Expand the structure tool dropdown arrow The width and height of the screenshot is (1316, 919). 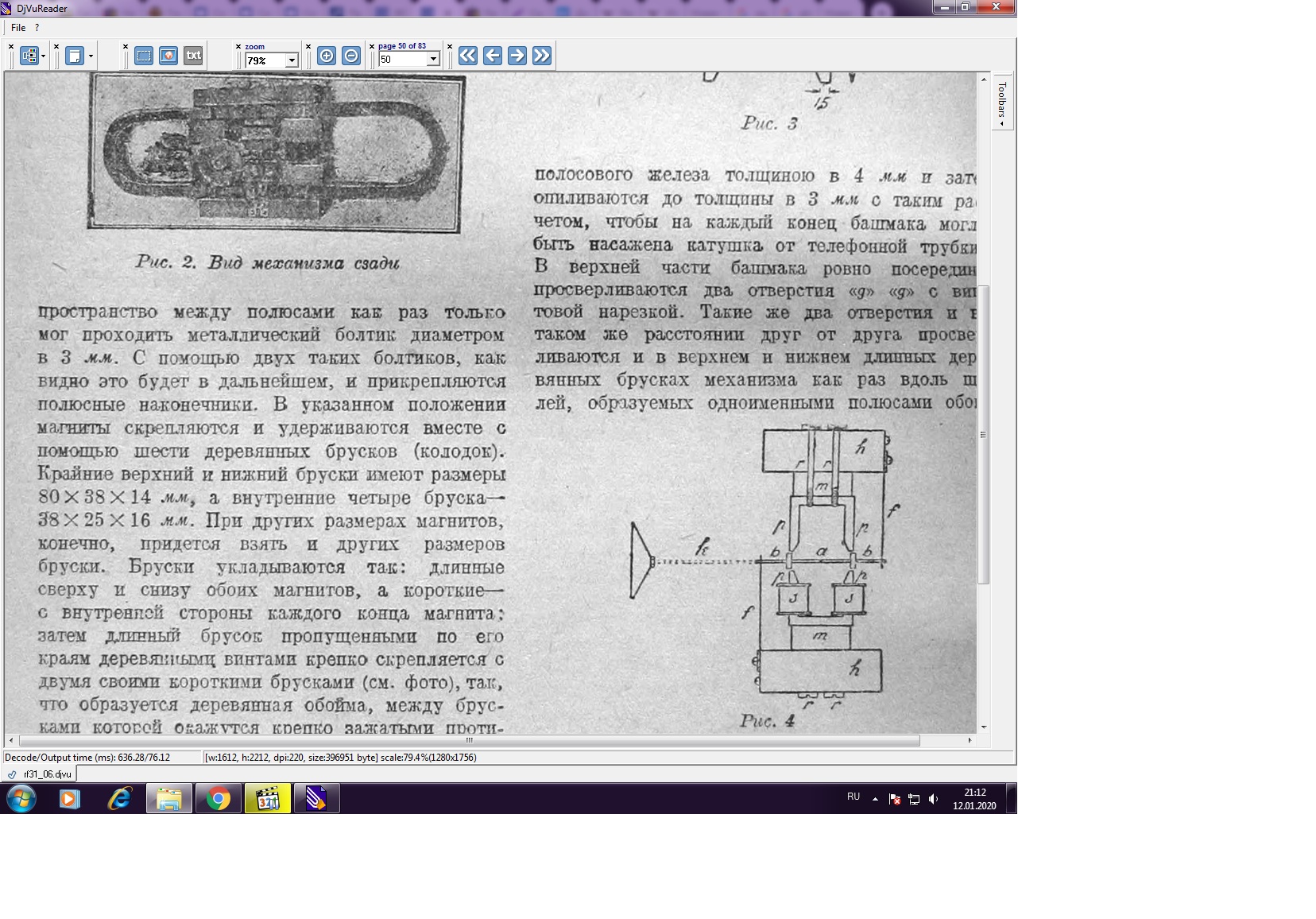(x=43, y=56)
